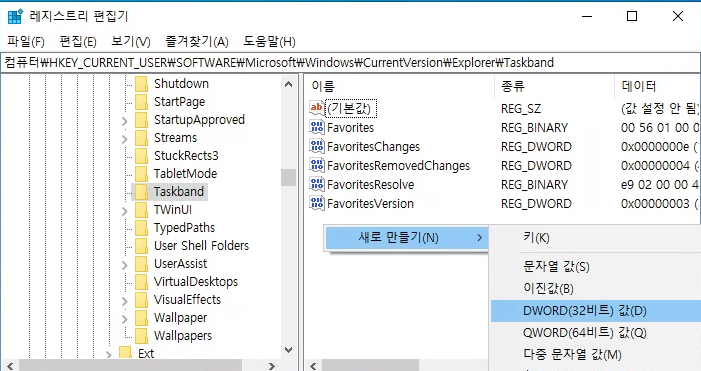The height and width of the screenshot is (371, 701).
Task: Expand the Streams key
Action: coord(125,139)
